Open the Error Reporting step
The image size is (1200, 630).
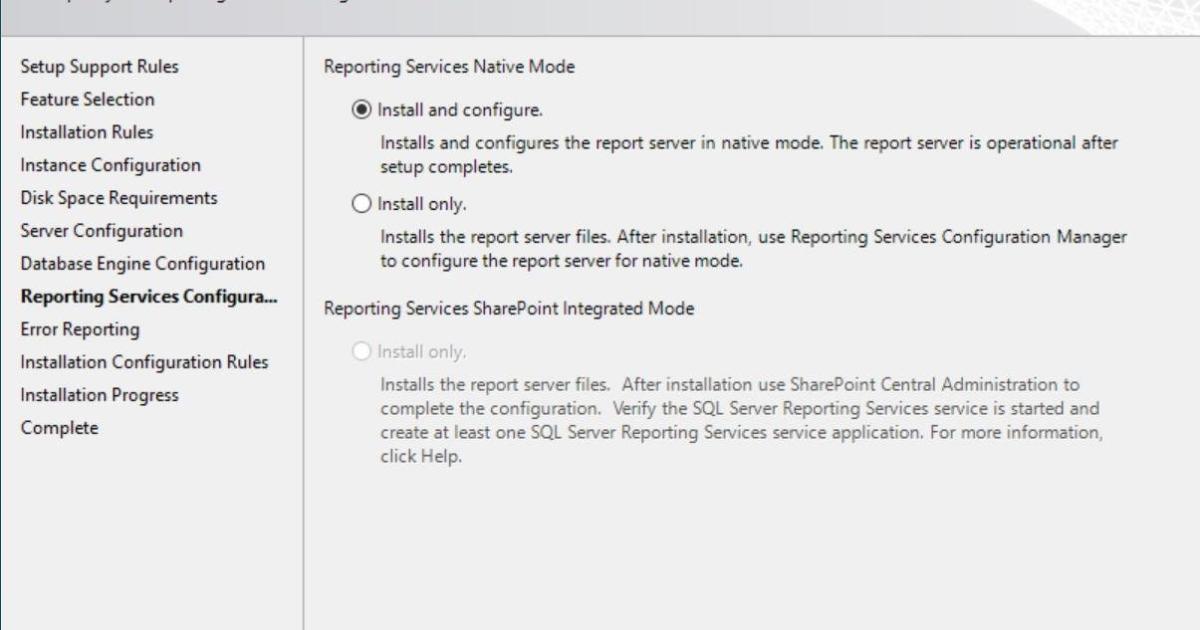click(x=80, y=329)
